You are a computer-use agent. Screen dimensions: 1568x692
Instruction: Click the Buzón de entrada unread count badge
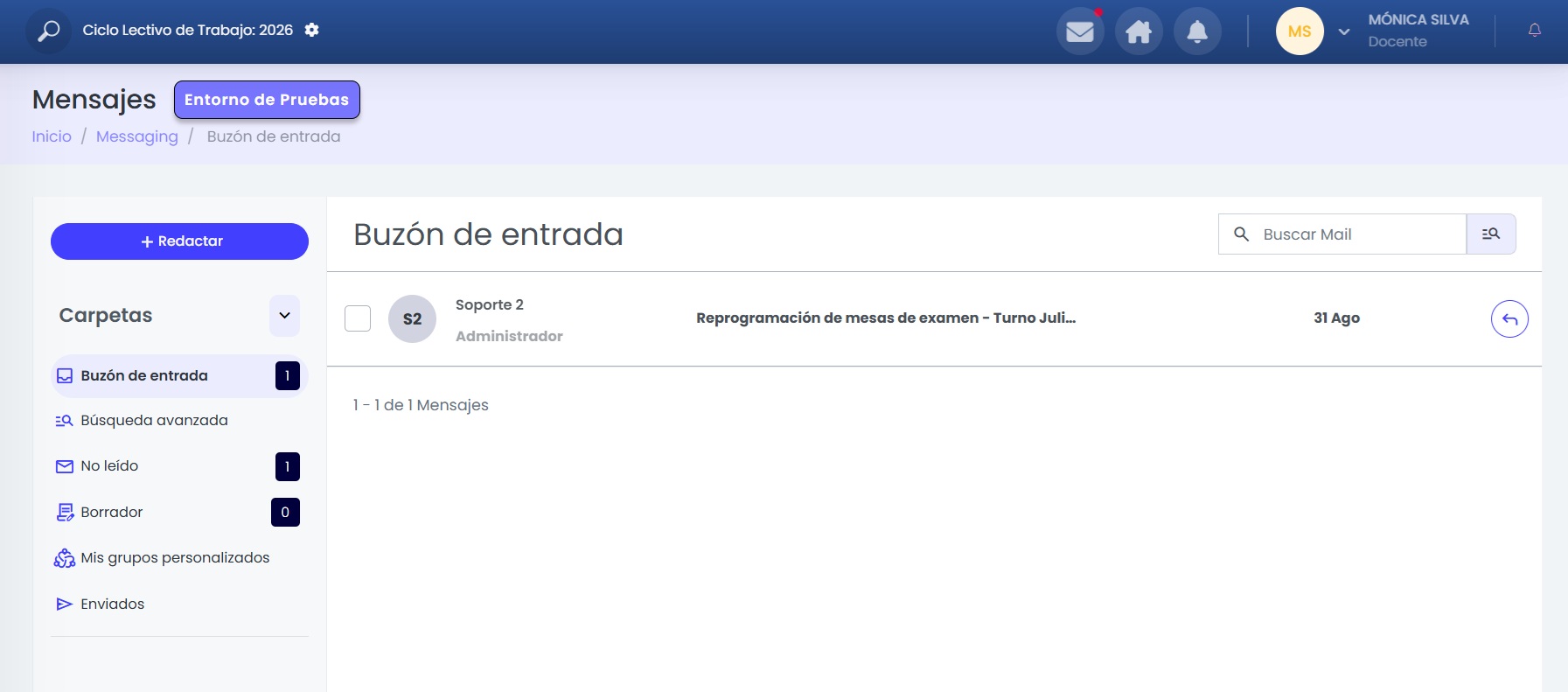point(287,375)
